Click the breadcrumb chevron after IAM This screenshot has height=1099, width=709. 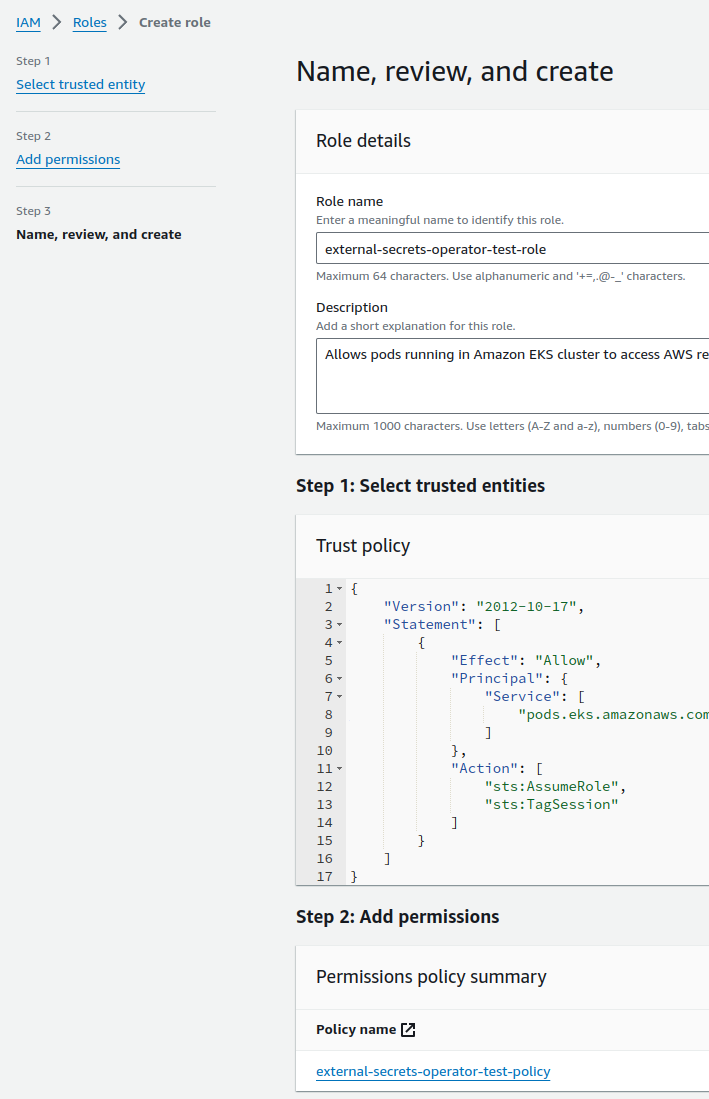click(x=57, y=22)
